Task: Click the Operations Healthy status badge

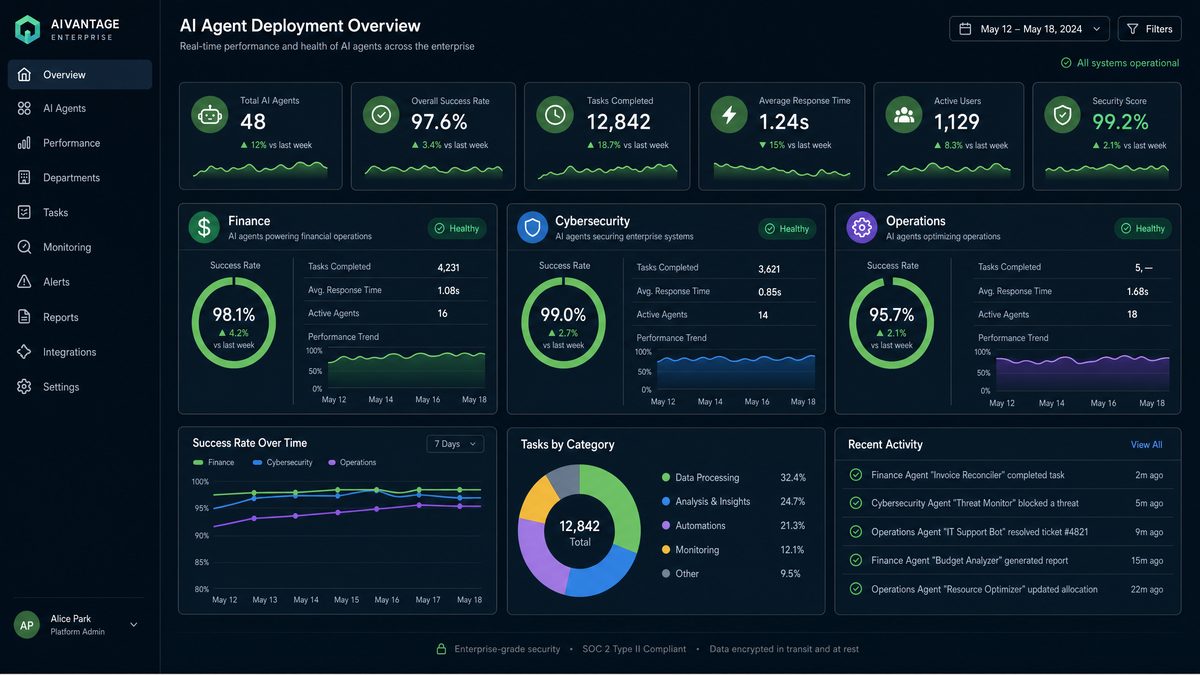Action: pos(1143,228)
